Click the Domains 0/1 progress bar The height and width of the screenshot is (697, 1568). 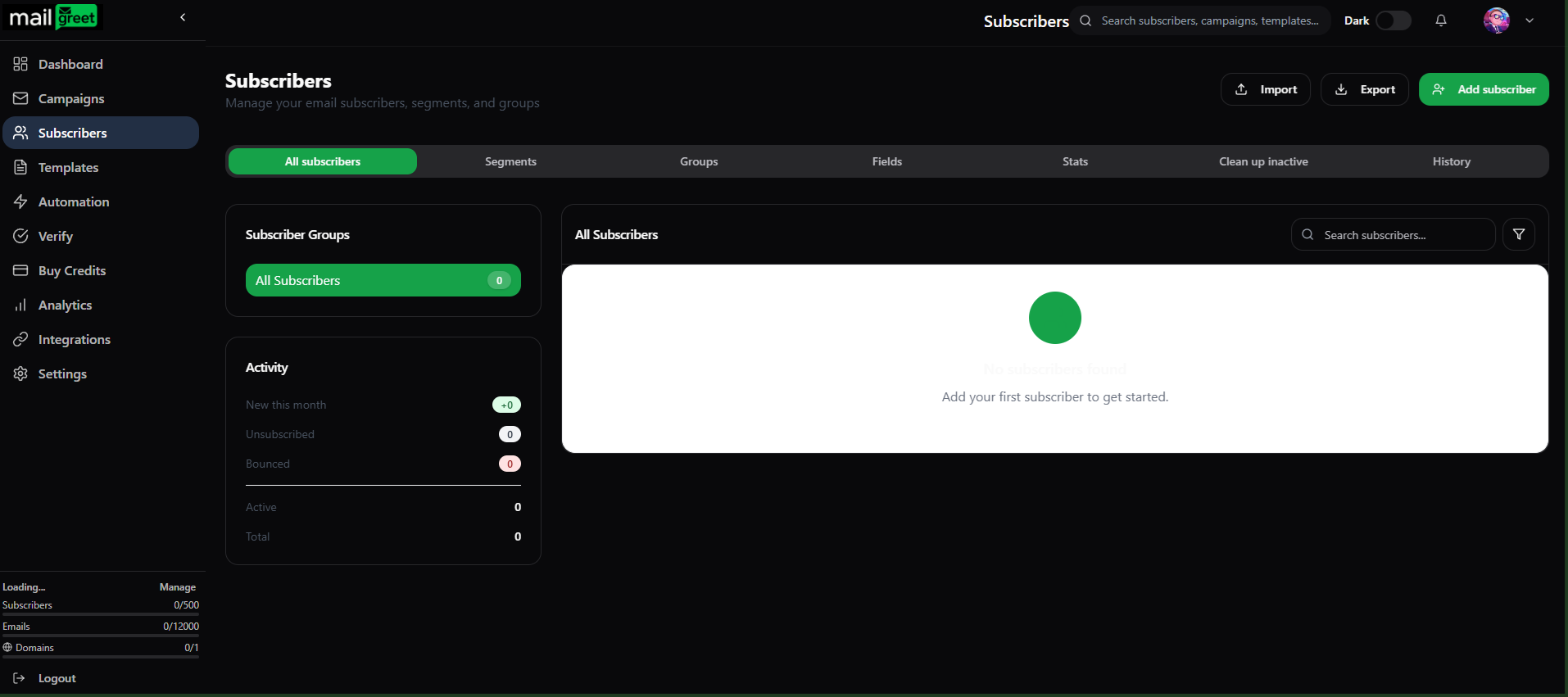[101, 657]
